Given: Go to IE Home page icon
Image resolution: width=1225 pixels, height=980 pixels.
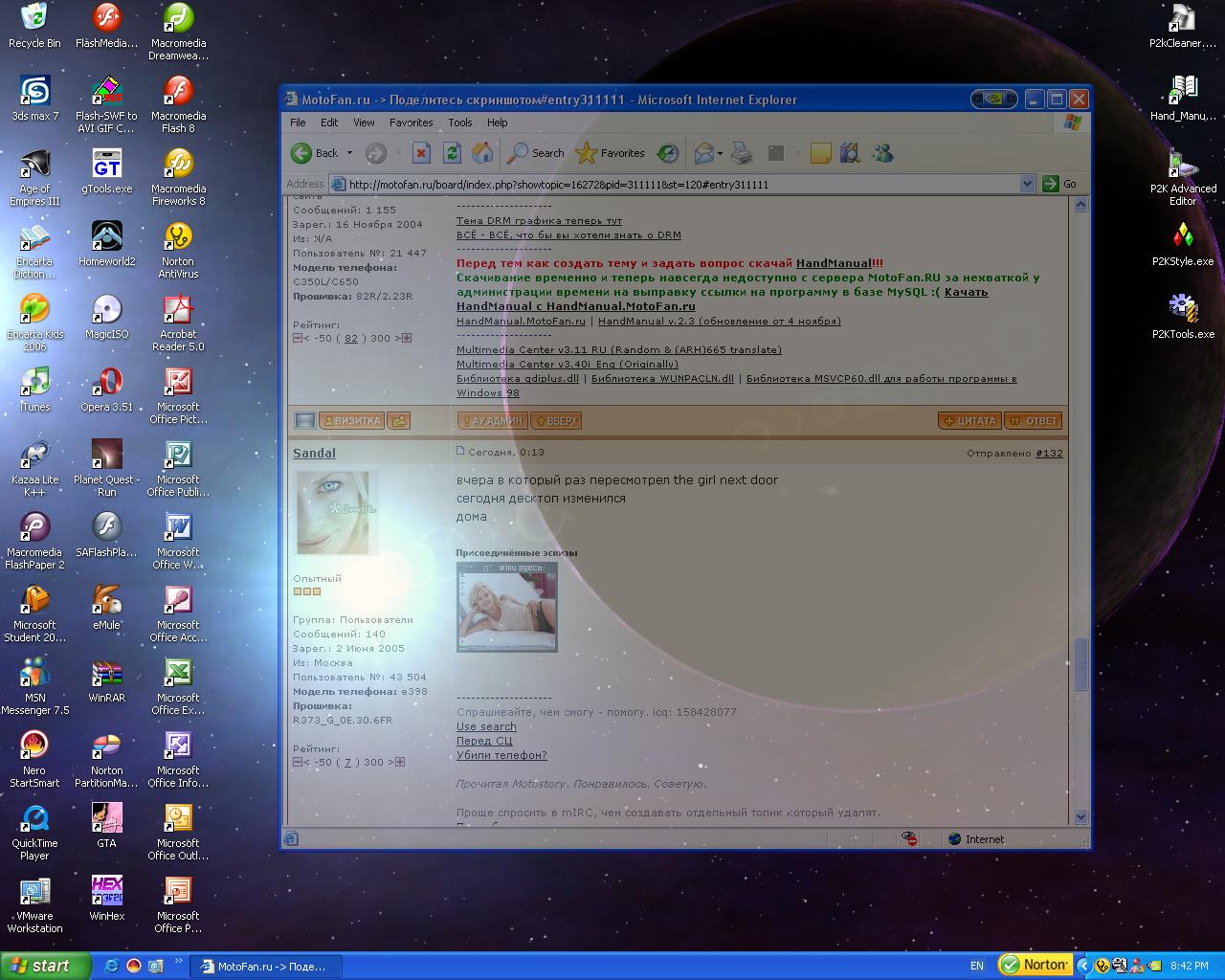Looking at the screenshot, I should [x=482, y=153].
